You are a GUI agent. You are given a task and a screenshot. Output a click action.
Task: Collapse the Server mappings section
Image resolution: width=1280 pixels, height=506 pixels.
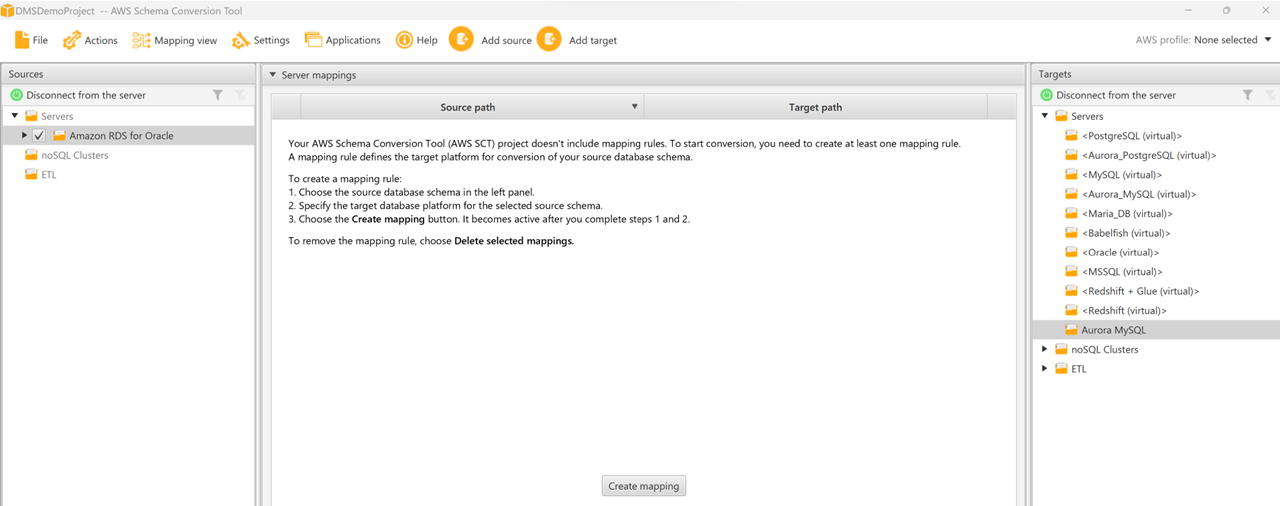[272, 75]
